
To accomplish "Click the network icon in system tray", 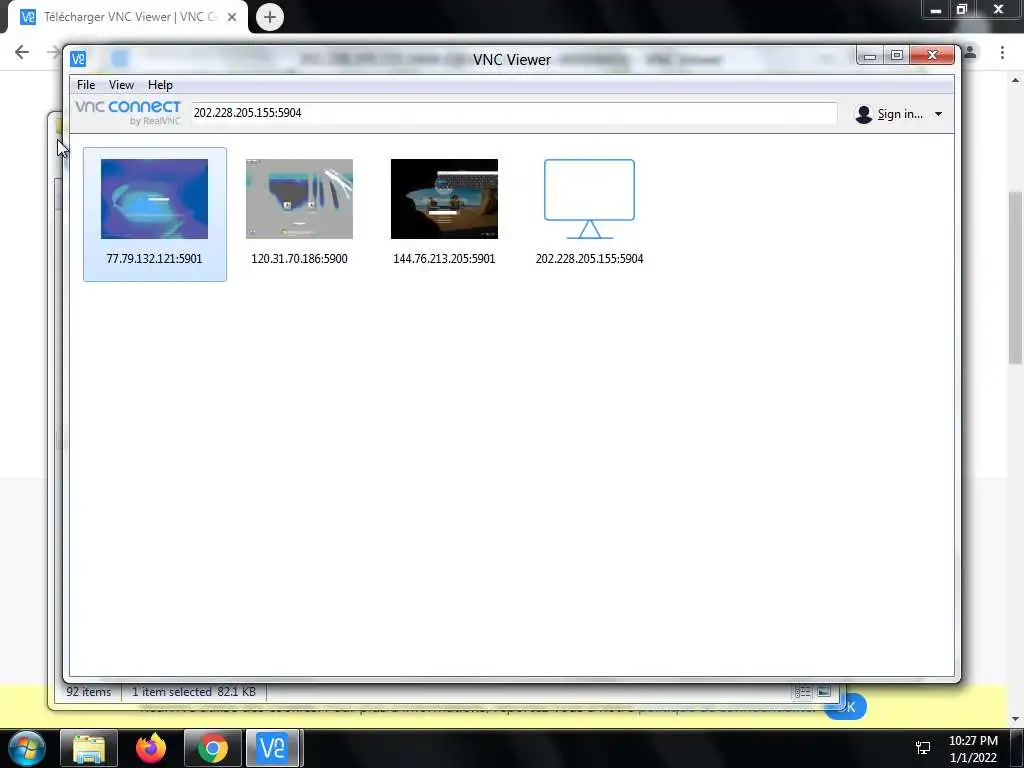I will [x=923, y=748].
